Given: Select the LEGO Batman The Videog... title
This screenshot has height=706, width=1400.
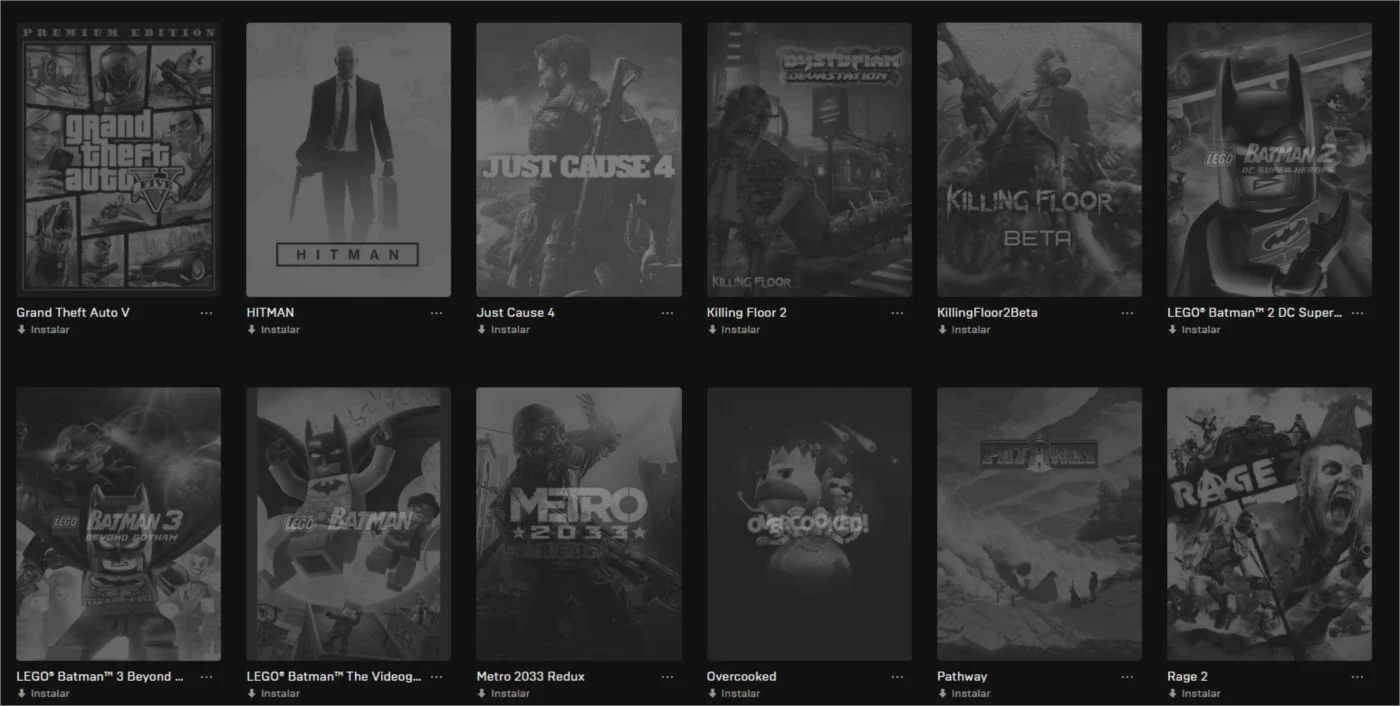Looking at the screenshot, I should pos(334,677).
